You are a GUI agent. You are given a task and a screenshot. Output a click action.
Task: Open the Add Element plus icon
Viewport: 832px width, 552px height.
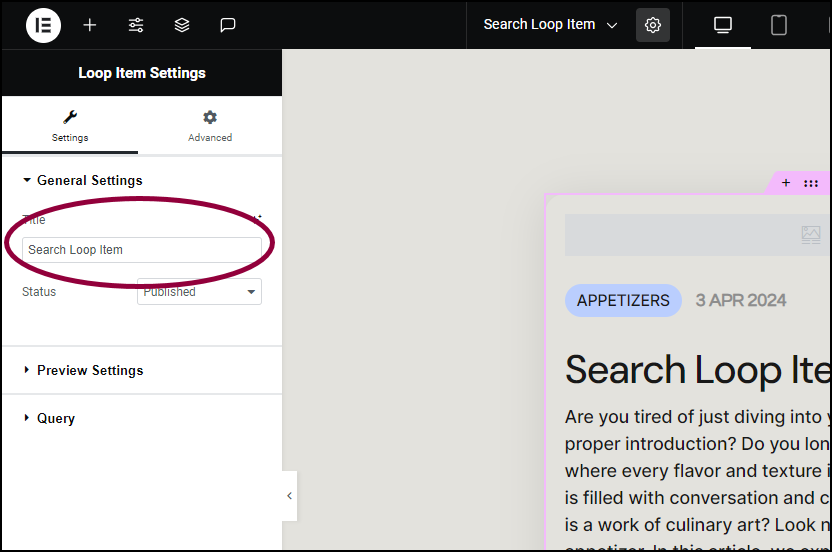click(x=90, y=25)
